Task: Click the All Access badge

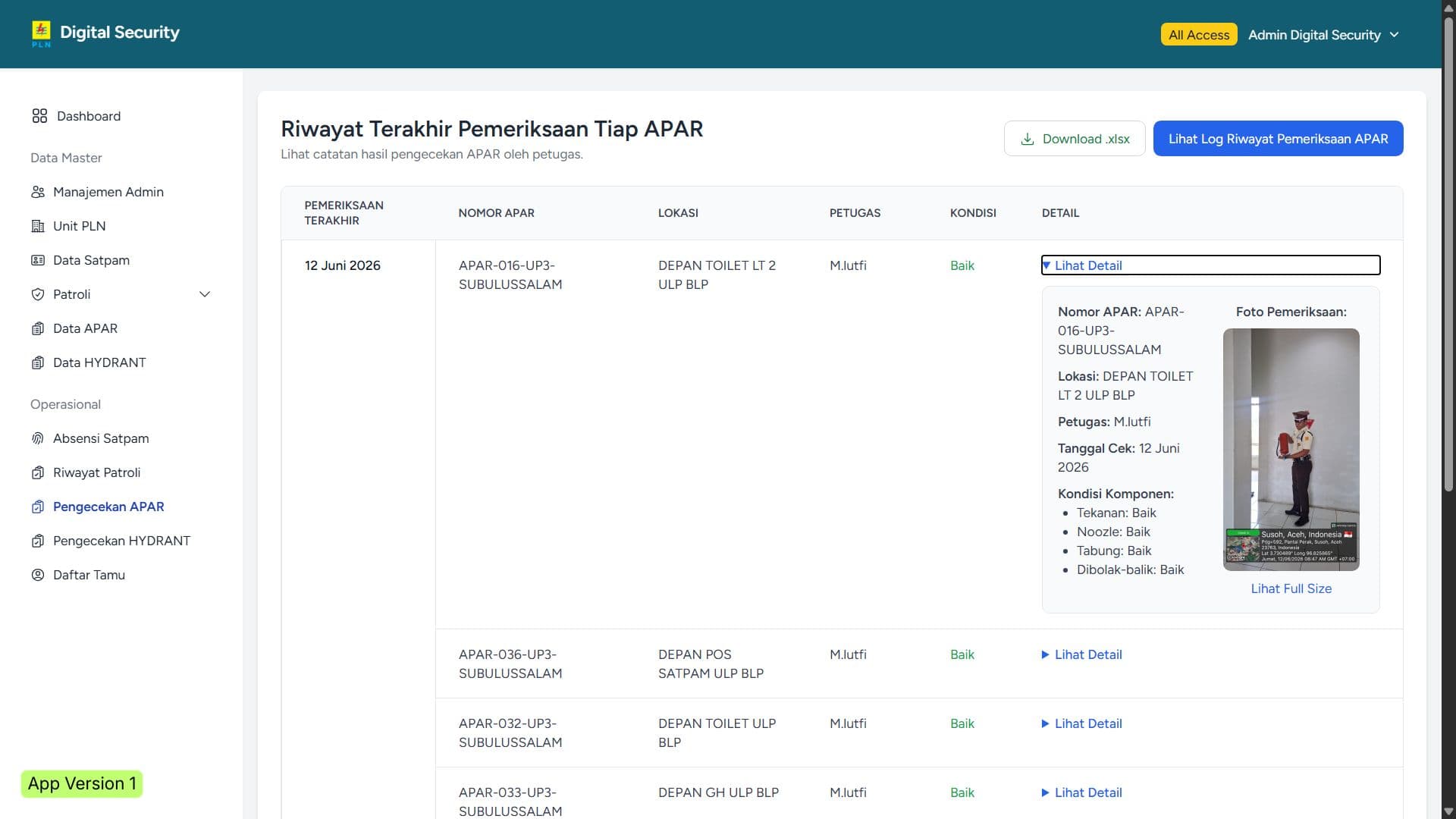Action: (1199, 35)
